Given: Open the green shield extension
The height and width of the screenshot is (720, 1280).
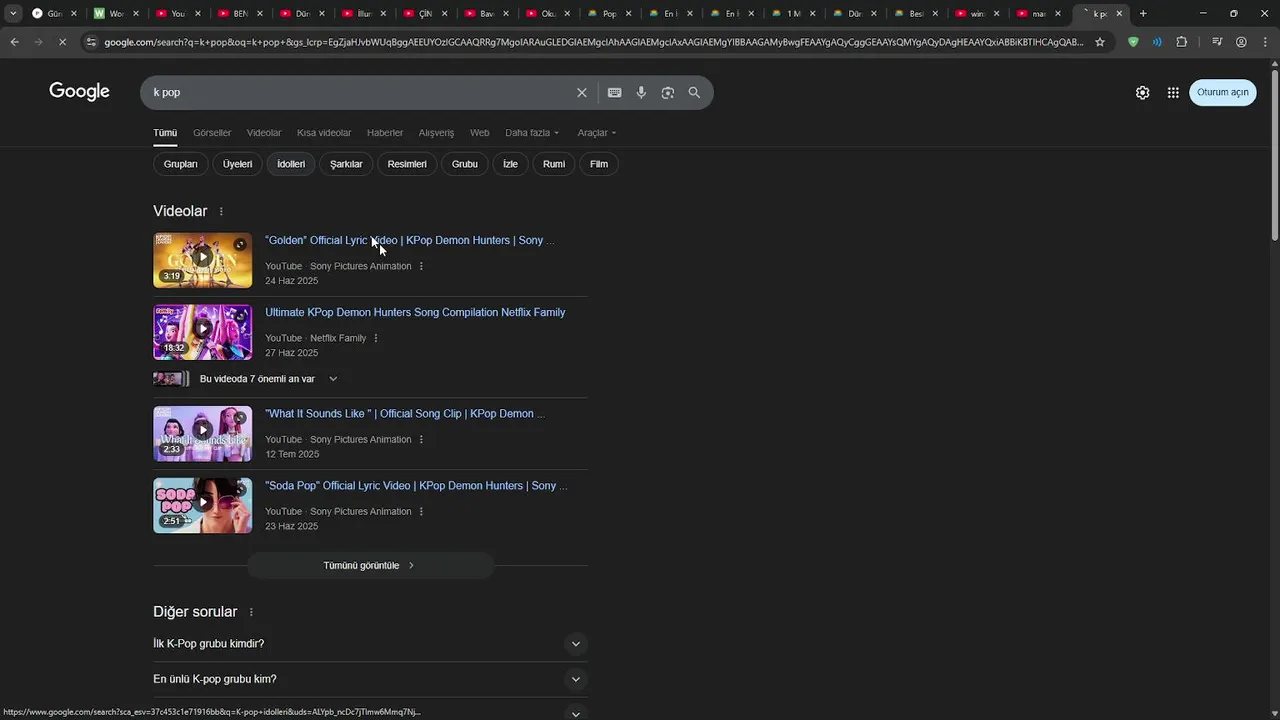Looking at the screenshot, I should (1133, 42).
